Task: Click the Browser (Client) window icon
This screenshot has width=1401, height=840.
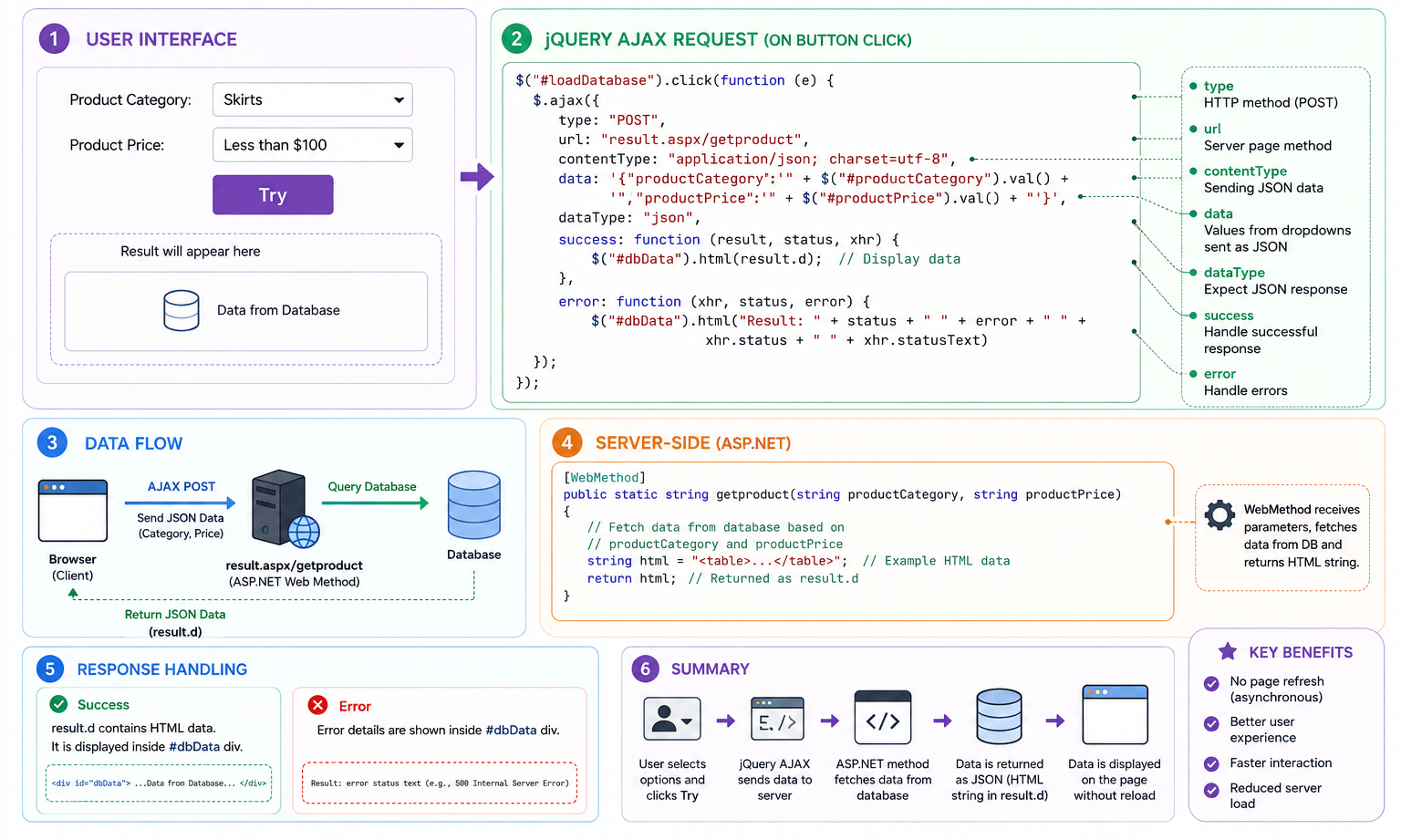Action: coord(73,511)
